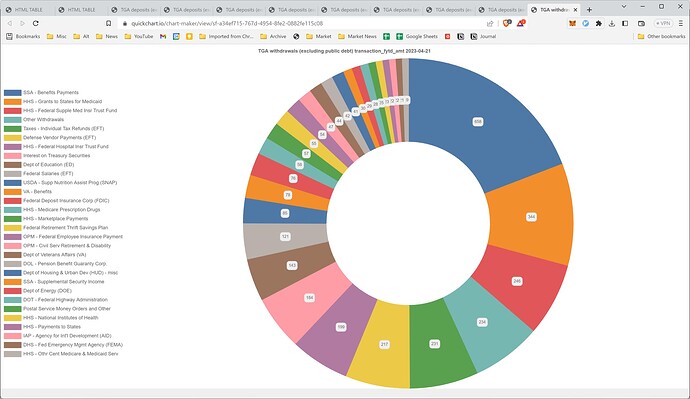
Task: Expand the tab search chevron
Action: tap(624, 7)
